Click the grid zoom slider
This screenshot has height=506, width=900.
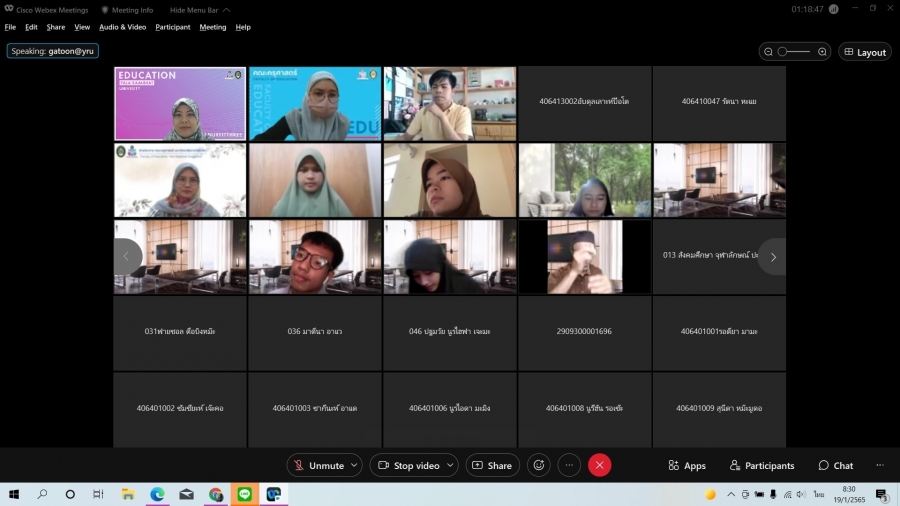794,52
